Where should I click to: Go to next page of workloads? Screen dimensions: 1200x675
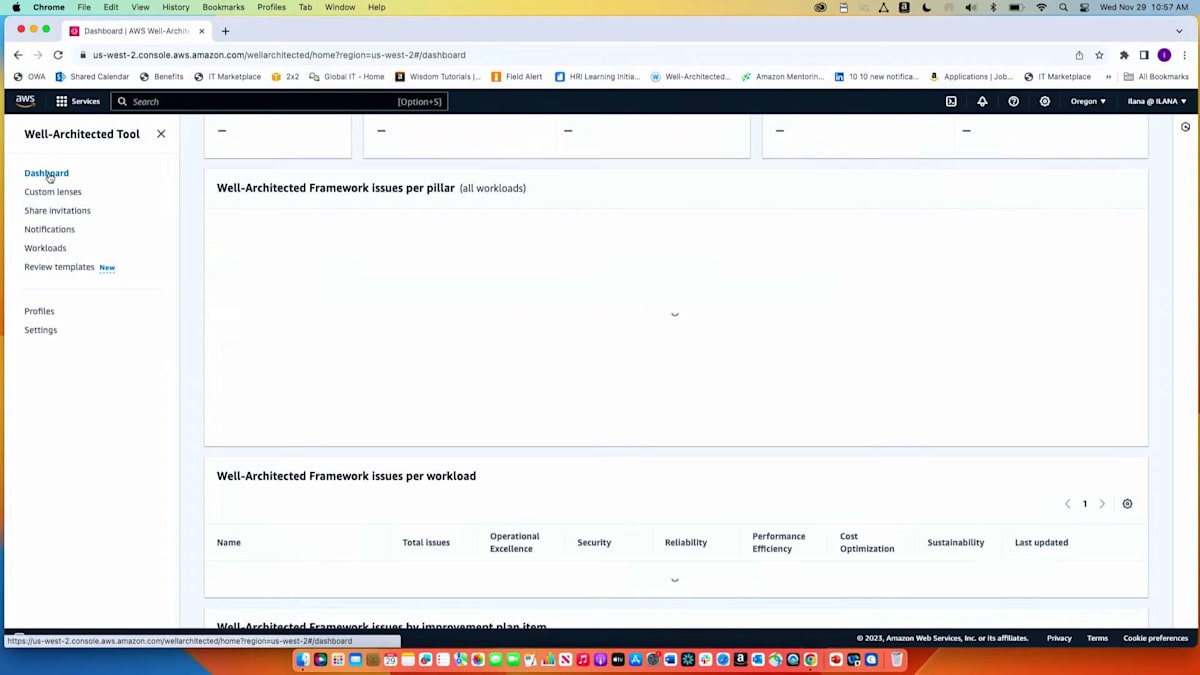1102,504
